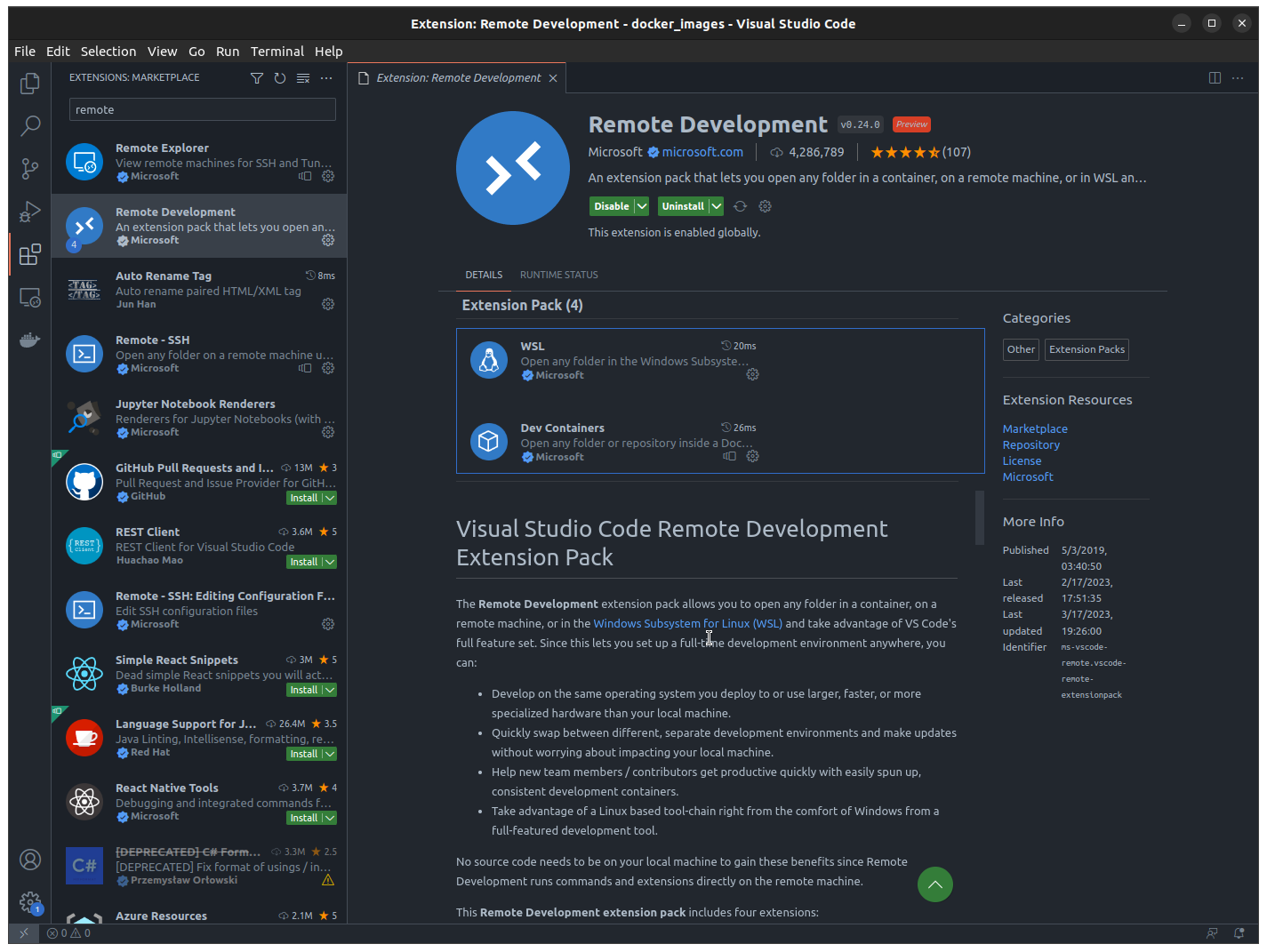Open the Run and Debug view
This screenshot has width=1267, height=952.
click(x=30, y=211)
